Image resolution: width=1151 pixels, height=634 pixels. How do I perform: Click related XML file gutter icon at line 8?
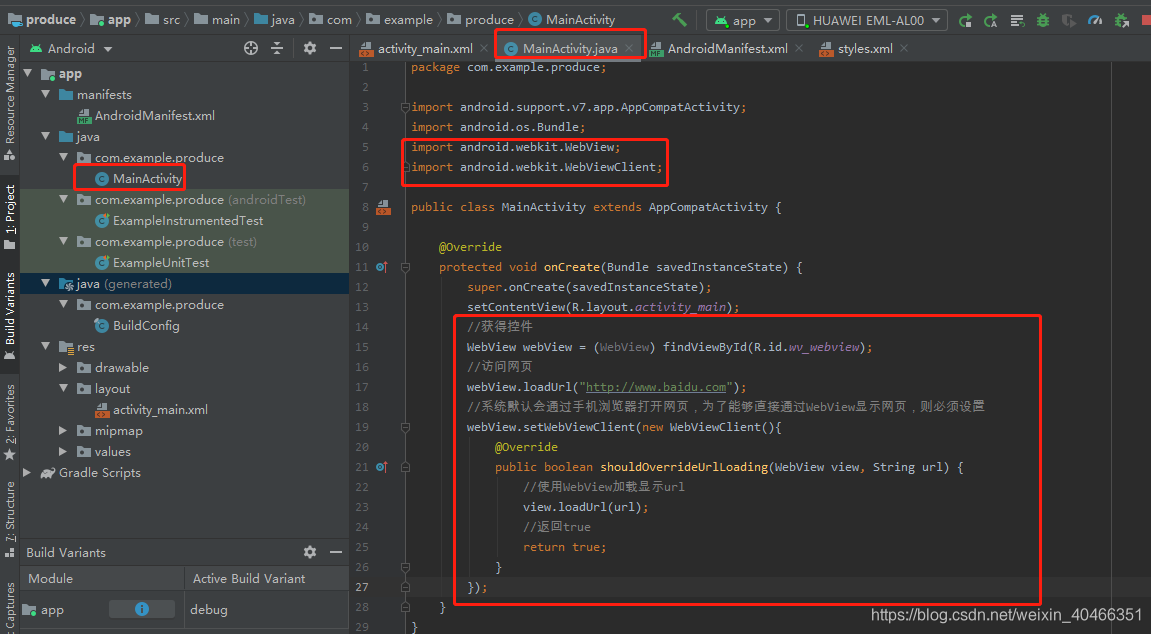pyautogui.click(x=383, y=208)
